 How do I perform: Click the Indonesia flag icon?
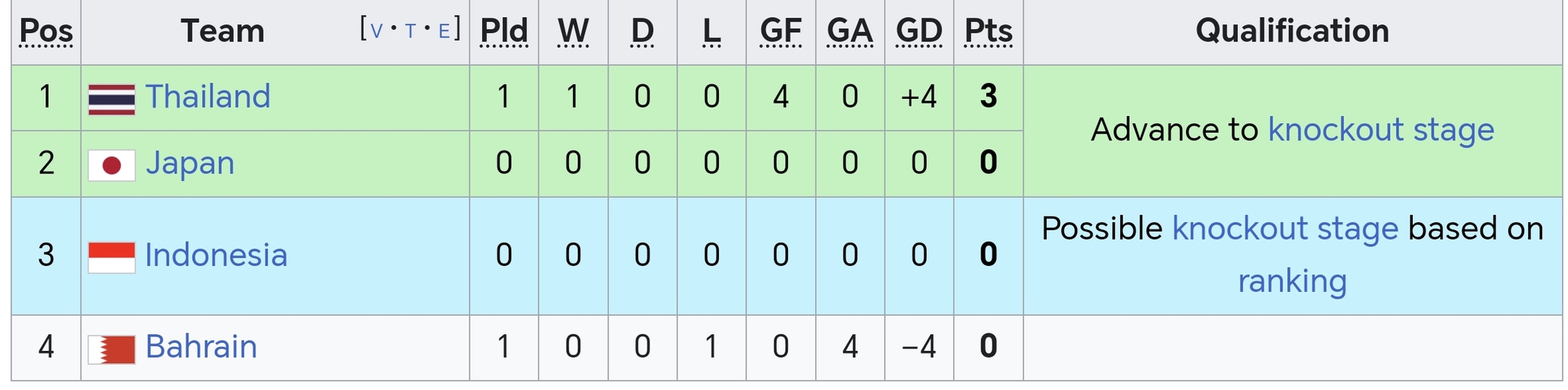coord(111,257)
